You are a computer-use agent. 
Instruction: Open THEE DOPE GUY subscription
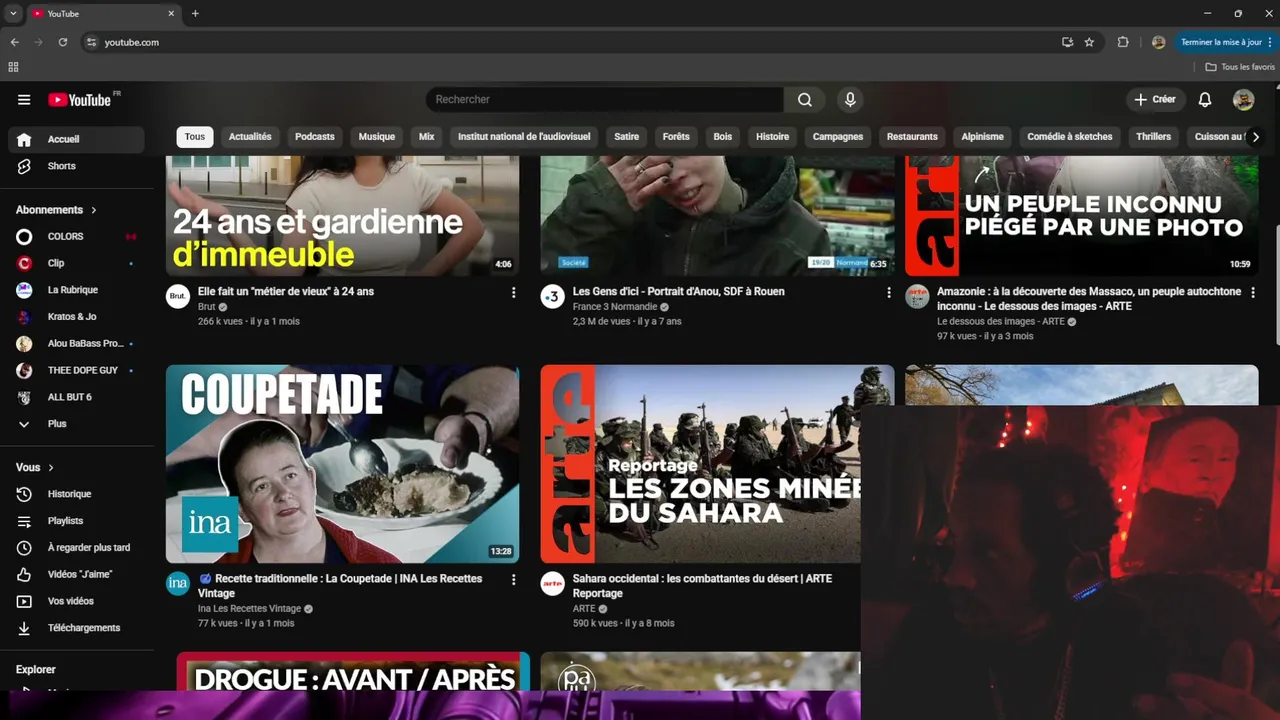(76, 370)
